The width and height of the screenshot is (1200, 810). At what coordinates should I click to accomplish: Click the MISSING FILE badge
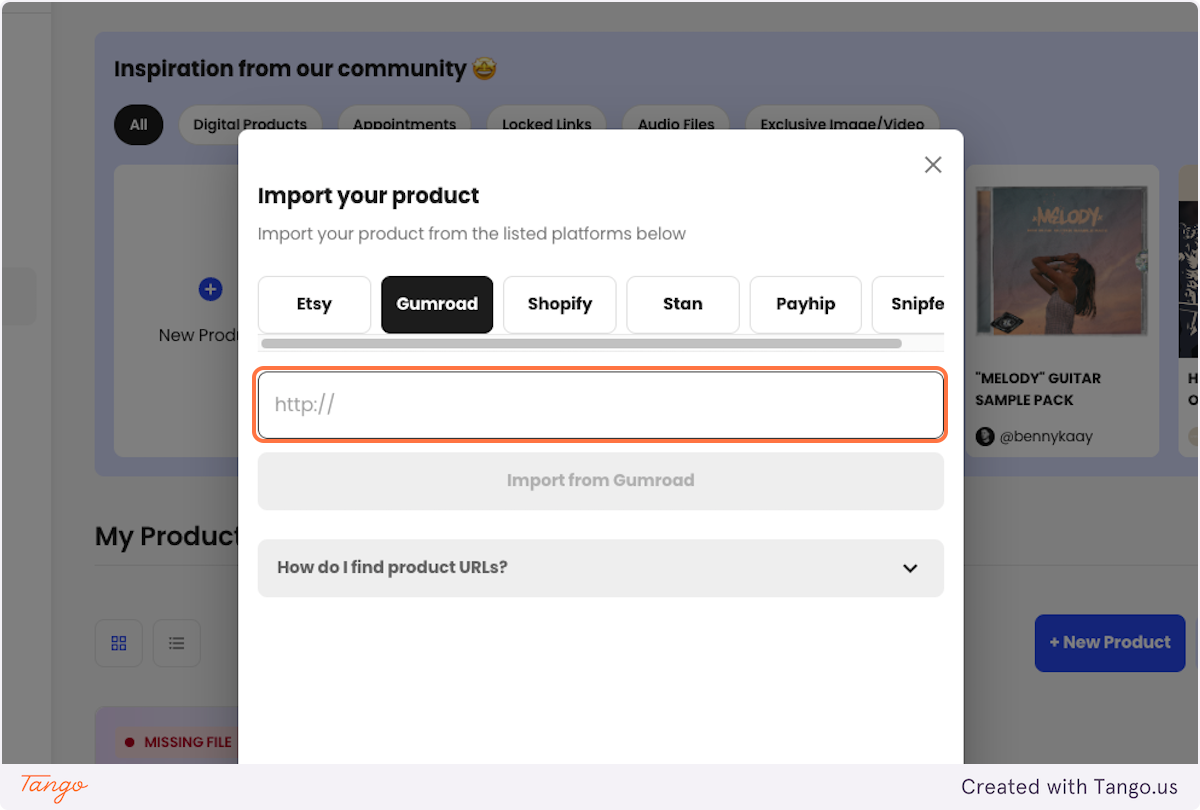coord(178,742)
